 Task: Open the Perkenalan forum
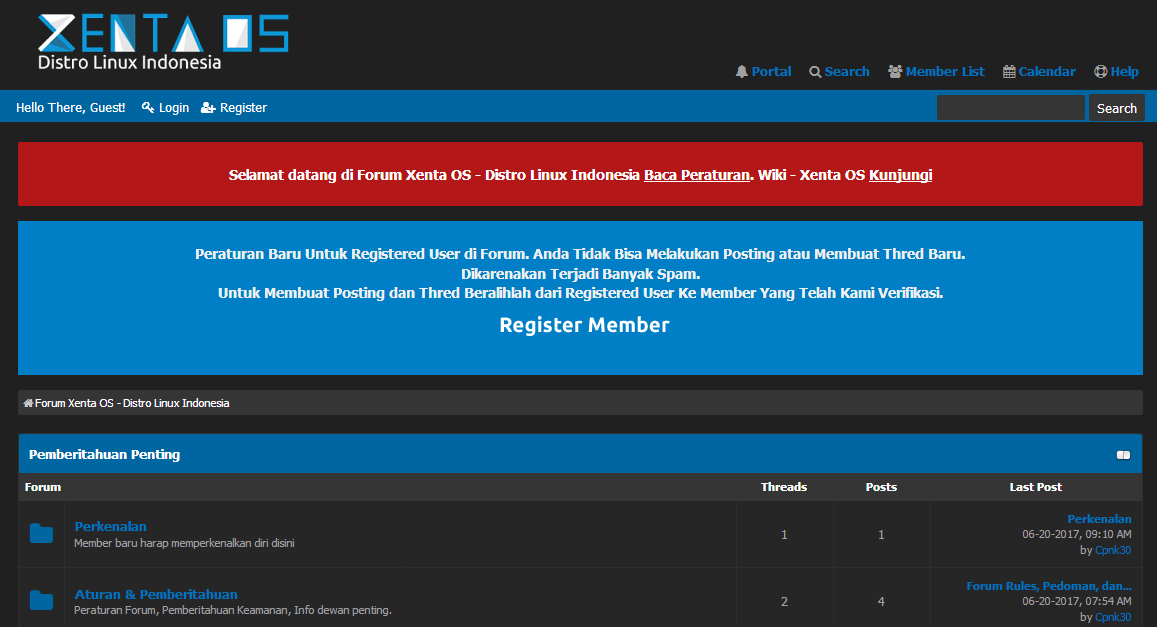111,526
